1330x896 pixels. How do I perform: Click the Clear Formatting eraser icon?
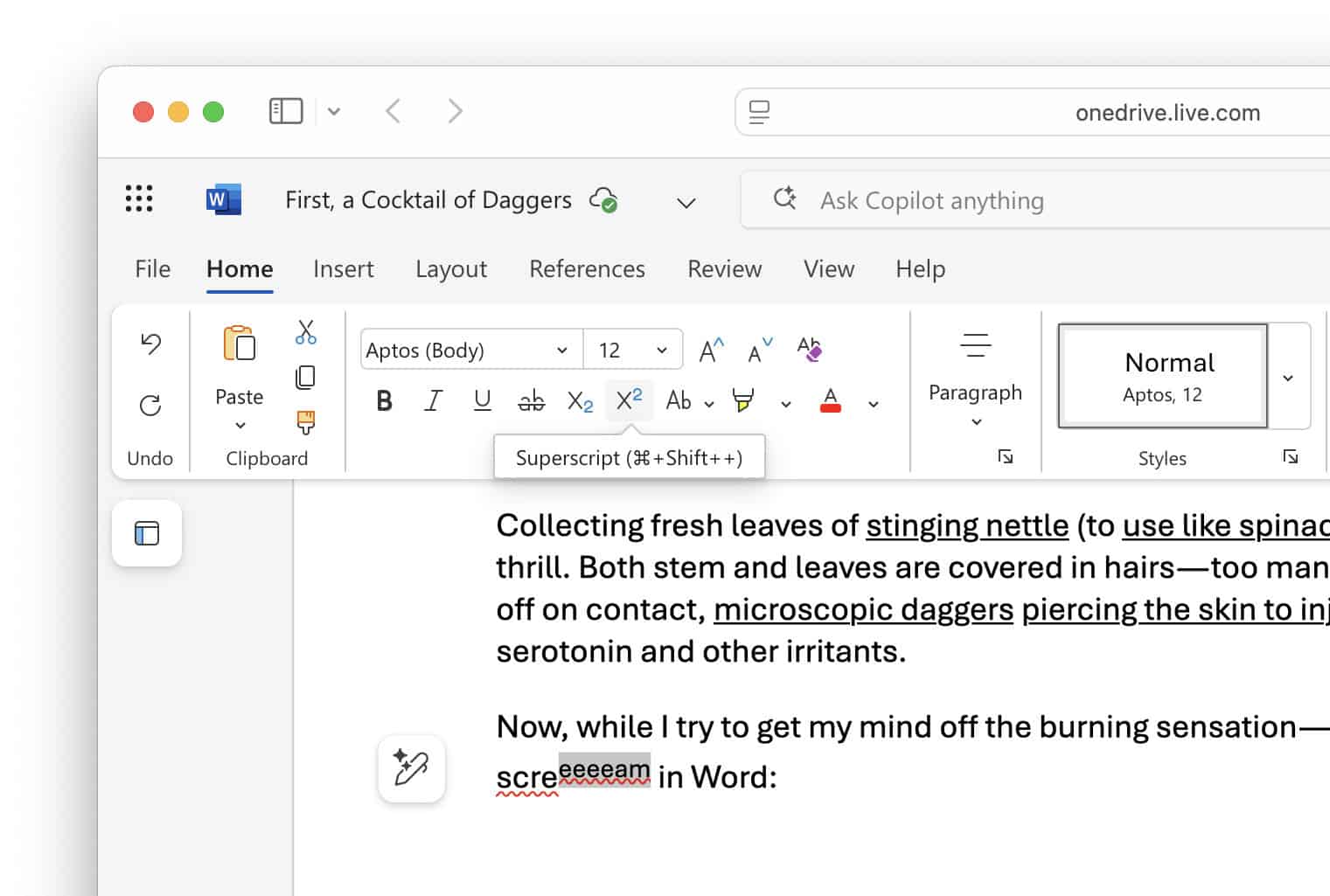(x=810, y=348)
